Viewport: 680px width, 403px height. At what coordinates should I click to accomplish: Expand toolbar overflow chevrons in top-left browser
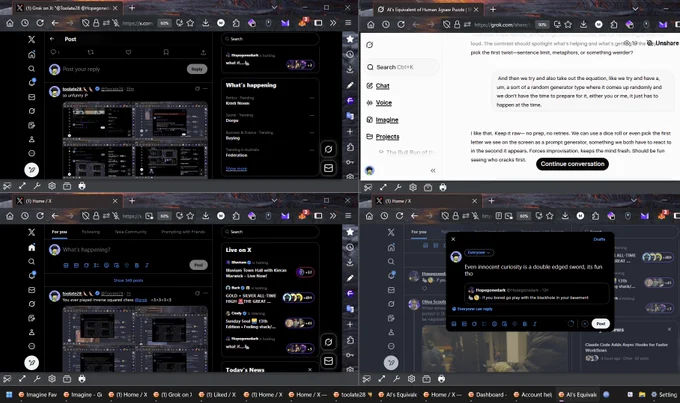(x=333, y=23)
